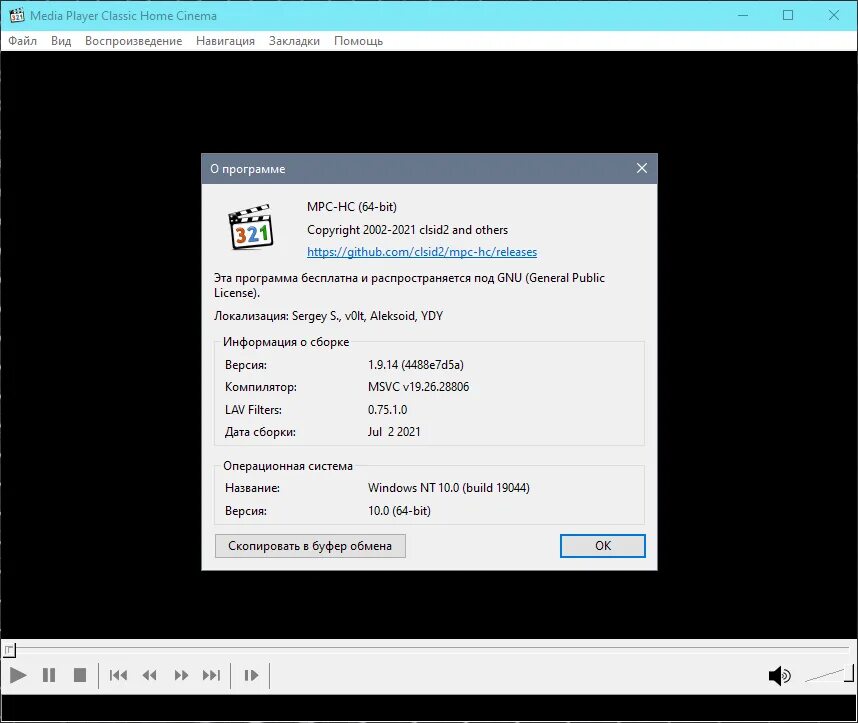858x723 pixels.
Task: Click the title bar MPC-HC app icon
Action: [17, 15]
